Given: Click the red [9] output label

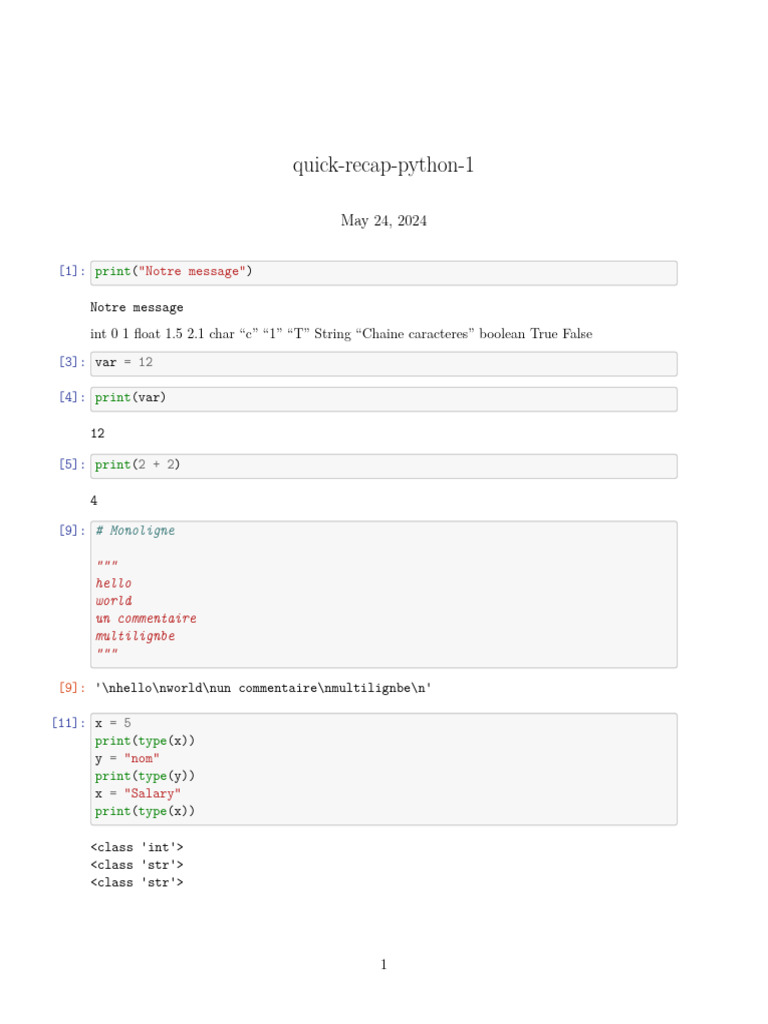Looking at the screenshot, I should point(70,688).
